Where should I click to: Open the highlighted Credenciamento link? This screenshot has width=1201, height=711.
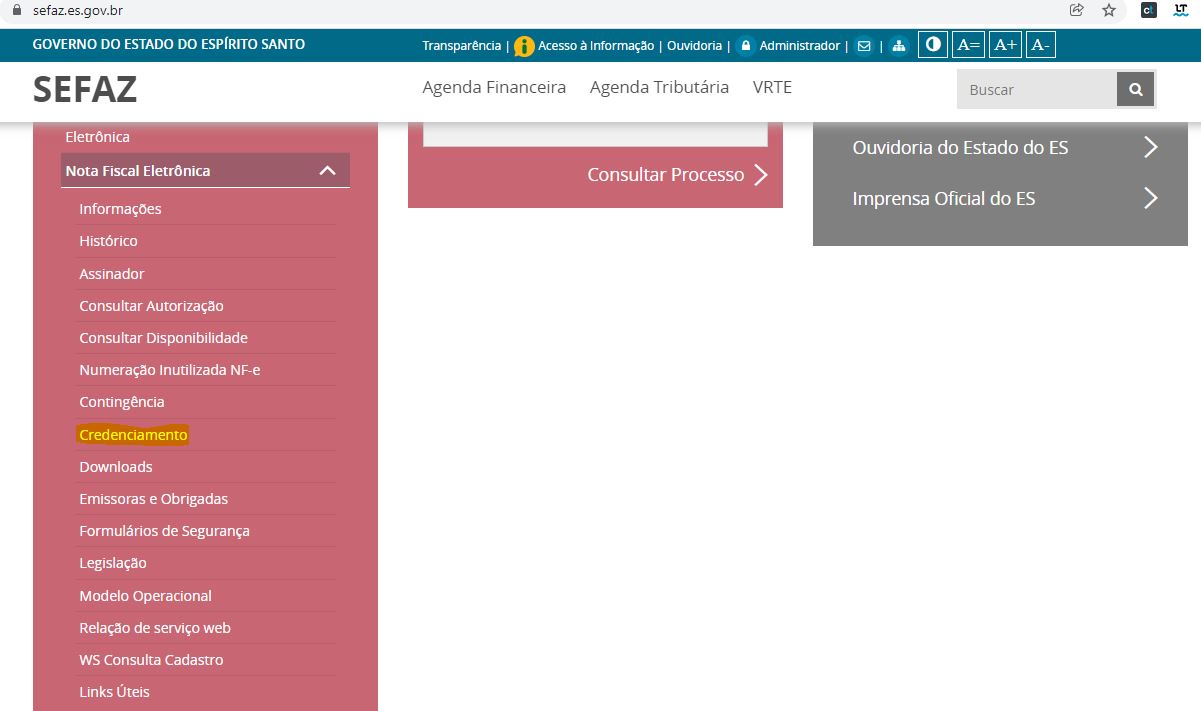133,435
